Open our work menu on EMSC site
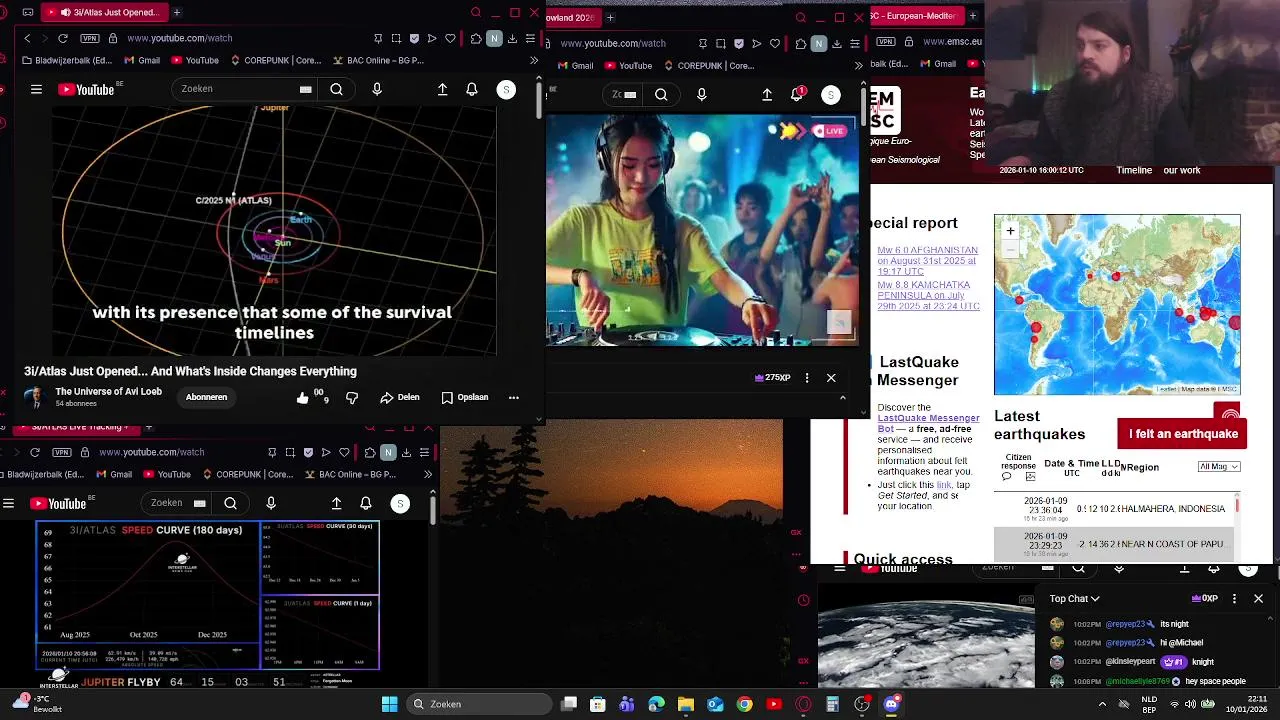The width and height of the screenshot is (1280, 720). click(1182, 170)
